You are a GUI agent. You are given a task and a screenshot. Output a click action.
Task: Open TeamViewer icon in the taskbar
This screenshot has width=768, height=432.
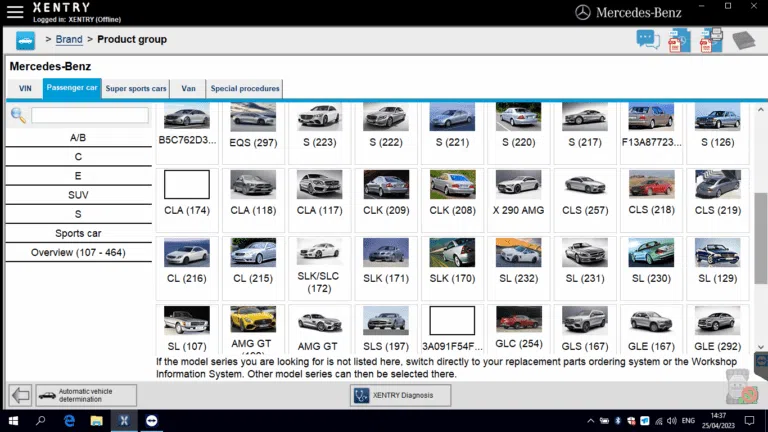click(152, 421)
